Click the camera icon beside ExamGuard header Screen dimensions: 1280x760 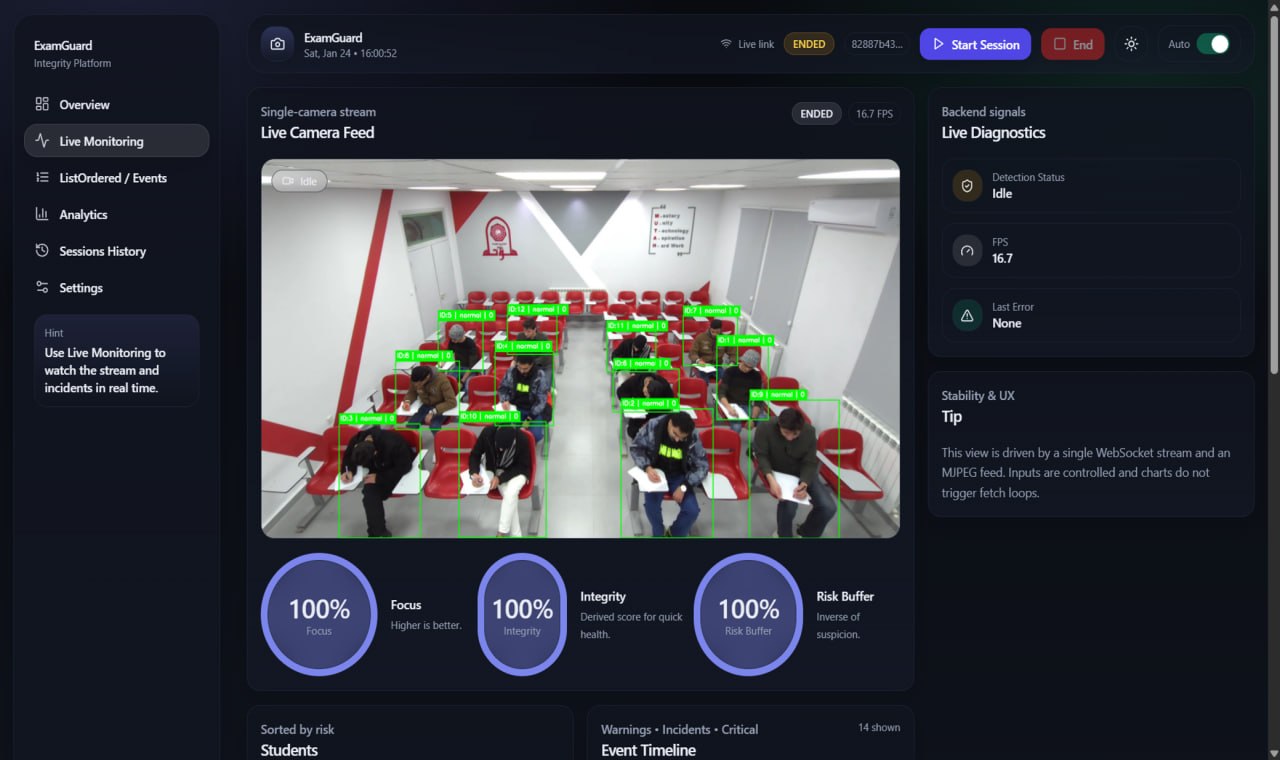click(278, 44)
